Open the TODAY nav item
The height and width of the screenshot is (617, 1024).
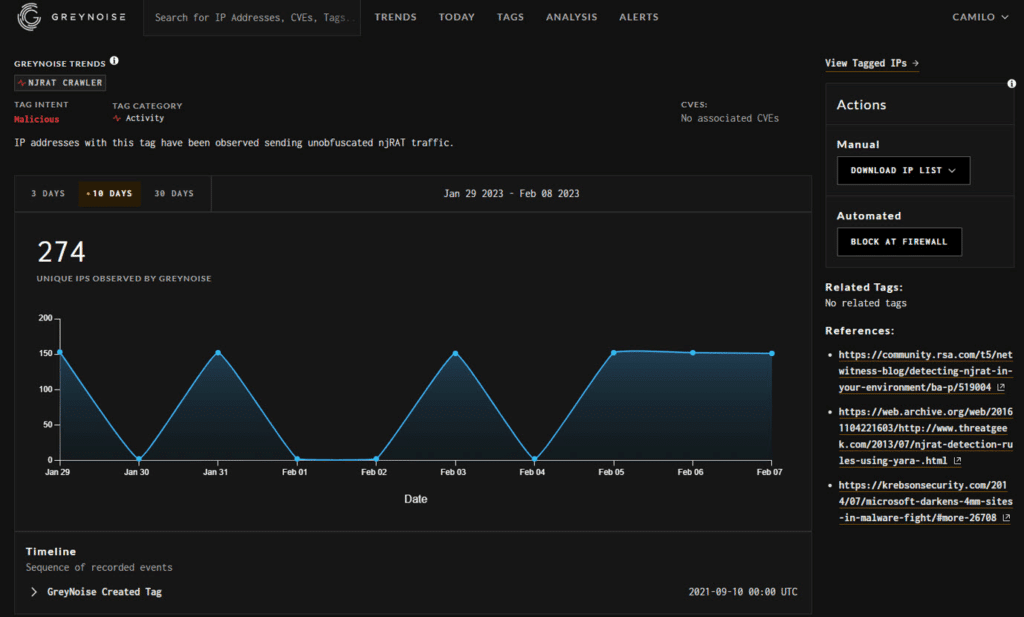[456, 17]
